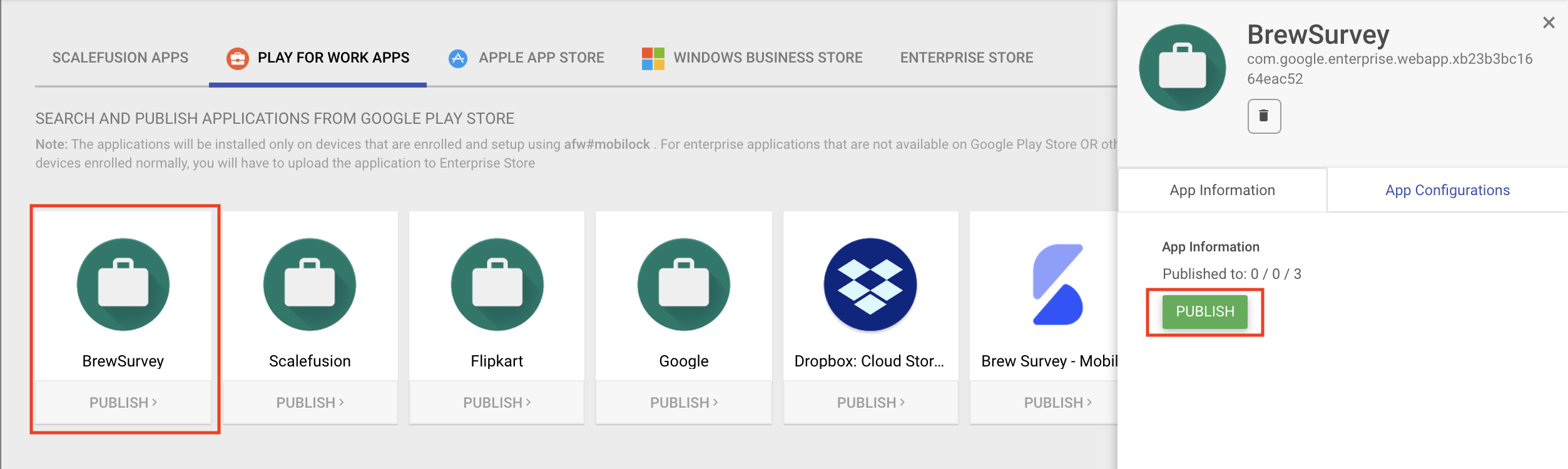
Task: Click the green PUBLISH button
Action: pos(1205,311)
